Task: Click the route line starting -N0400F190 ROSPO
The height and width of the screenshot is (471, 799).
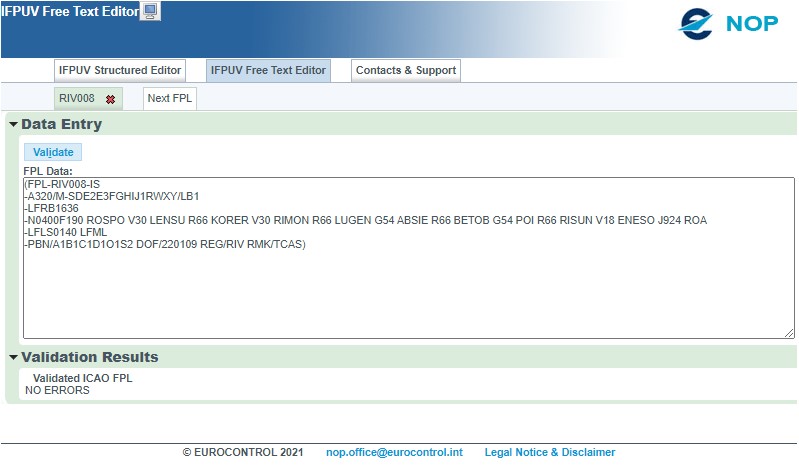Action: (x=366, y=220)
